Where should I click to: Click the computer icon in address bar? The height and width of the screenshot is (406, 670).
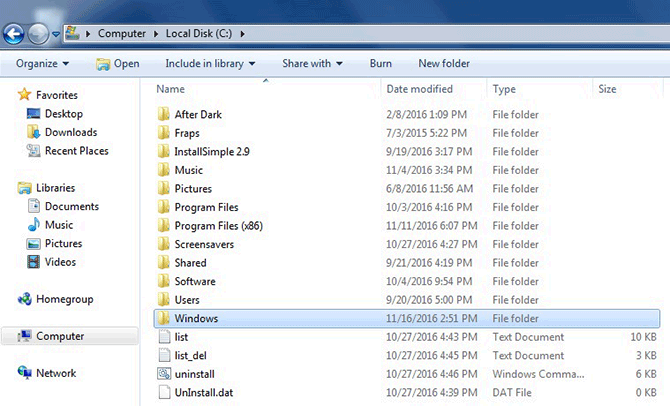click(x=73, y=33)
